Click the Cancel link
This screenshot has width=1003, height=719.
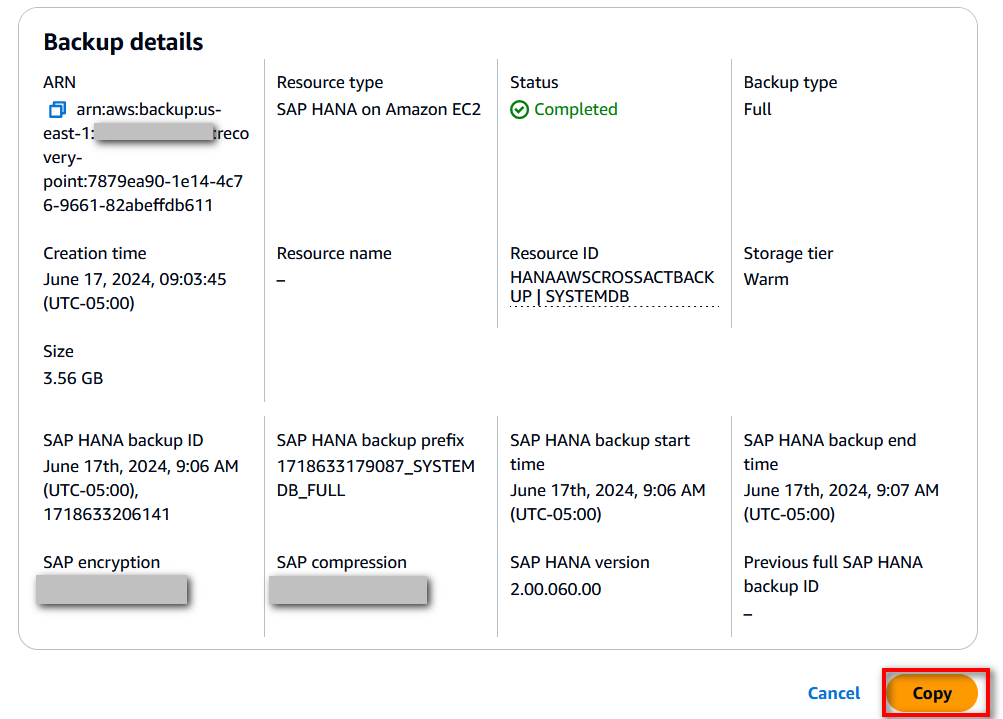[833, 693]
